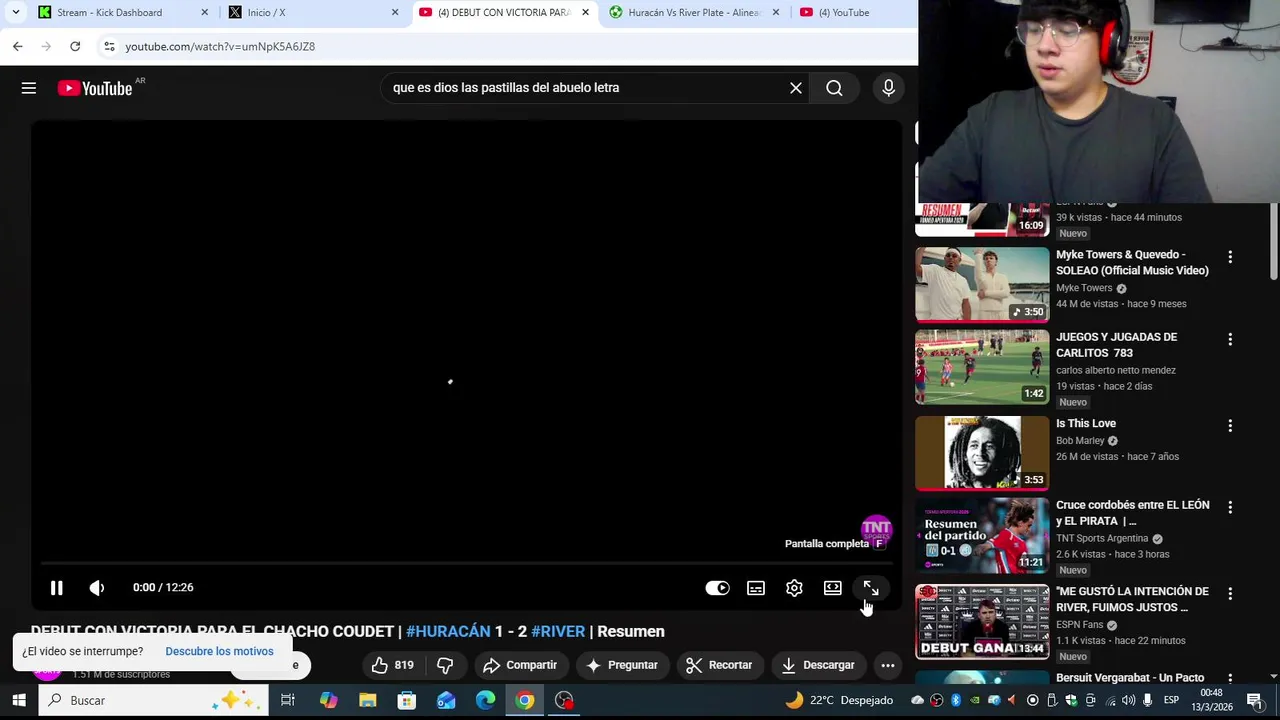Click the TNT Sports Argentina channel name
Viewport: 1280px width, 720px height.
pos(1102,538)
